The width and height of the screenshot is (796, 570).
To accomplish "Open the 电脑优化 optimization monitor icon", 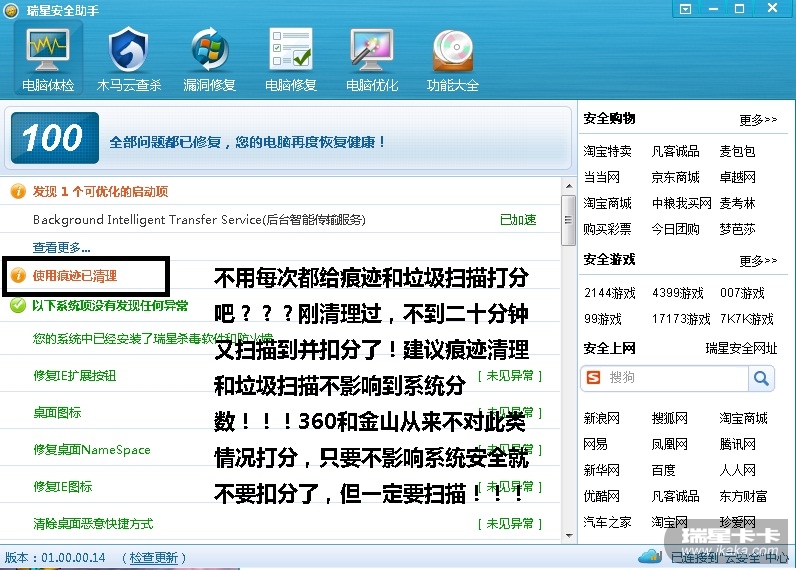I will tap(372, 60).
